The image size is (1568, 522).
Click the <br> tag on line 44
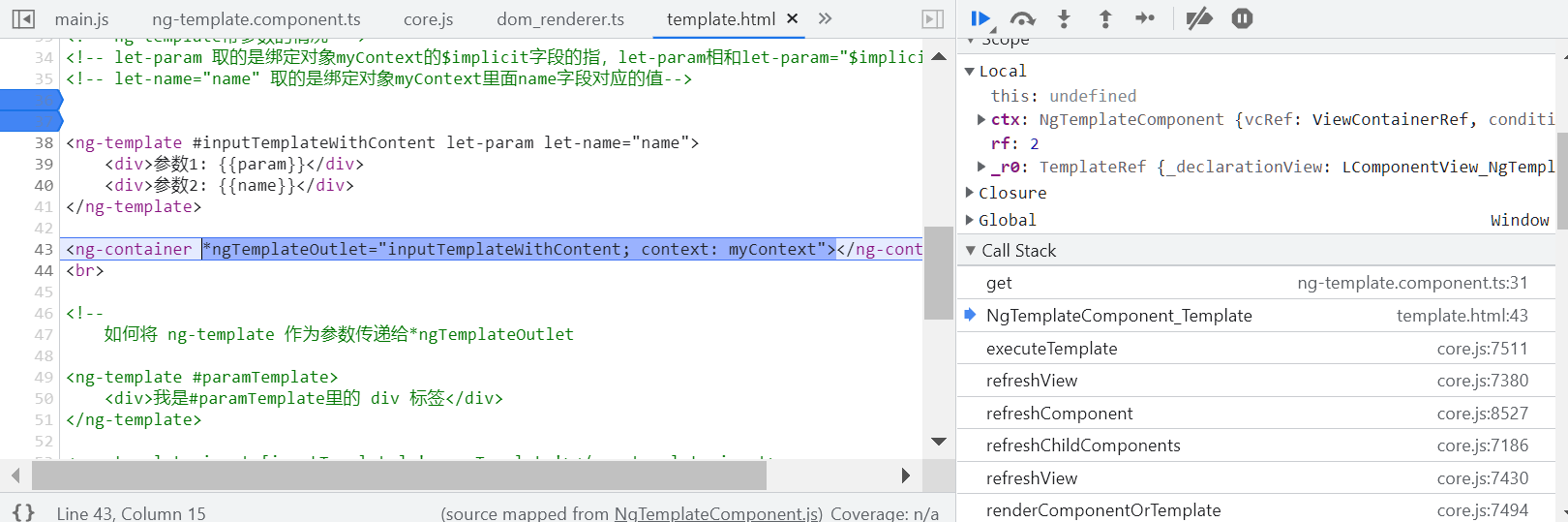pos(85,270)
